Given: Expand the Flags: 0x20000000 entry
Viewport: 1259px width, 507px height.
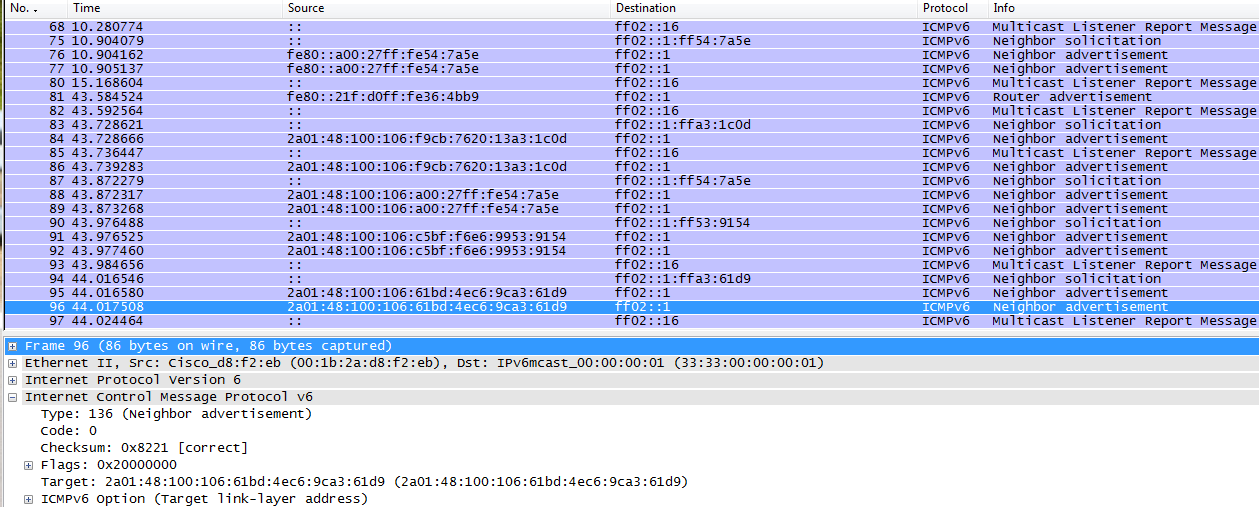Looking at the screenshot, I should 29,465.
